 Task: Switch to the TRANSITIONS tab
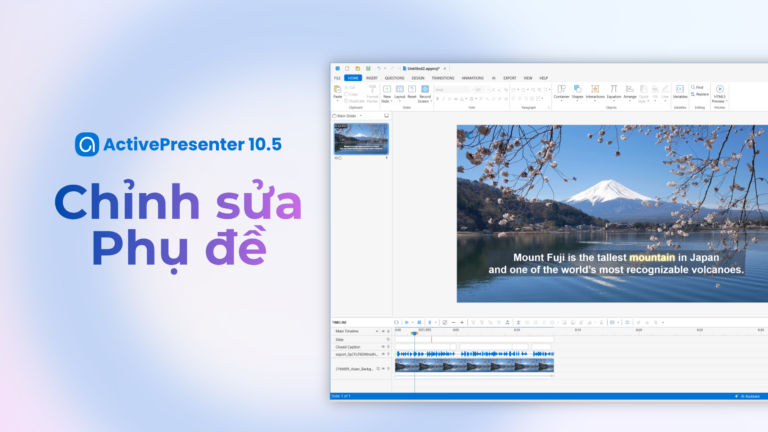[x=443, y=78]
